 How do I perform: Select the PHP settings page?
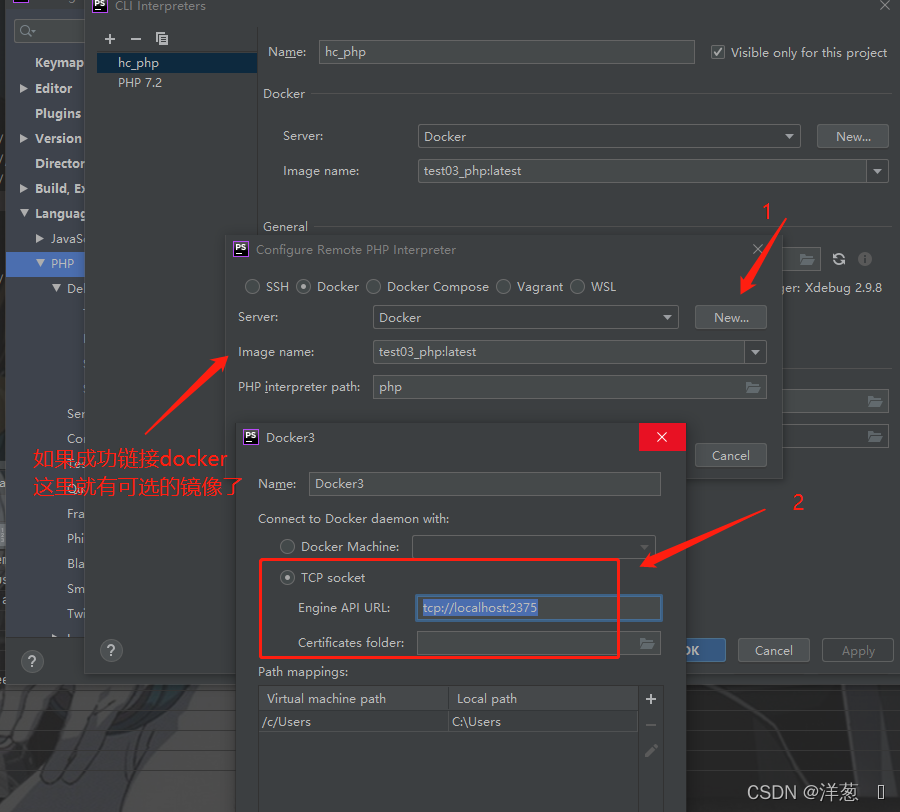63,263
